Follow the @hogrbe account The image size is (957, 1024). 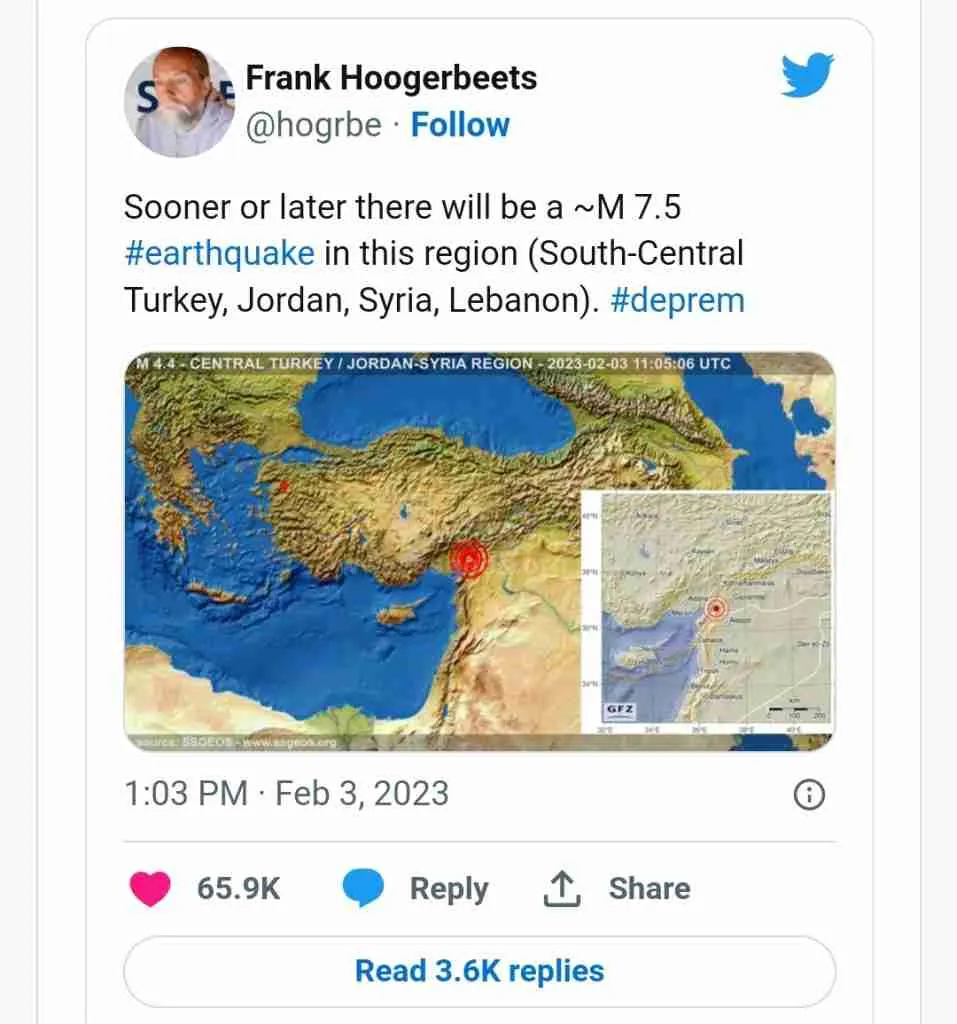tap(460, 125)
